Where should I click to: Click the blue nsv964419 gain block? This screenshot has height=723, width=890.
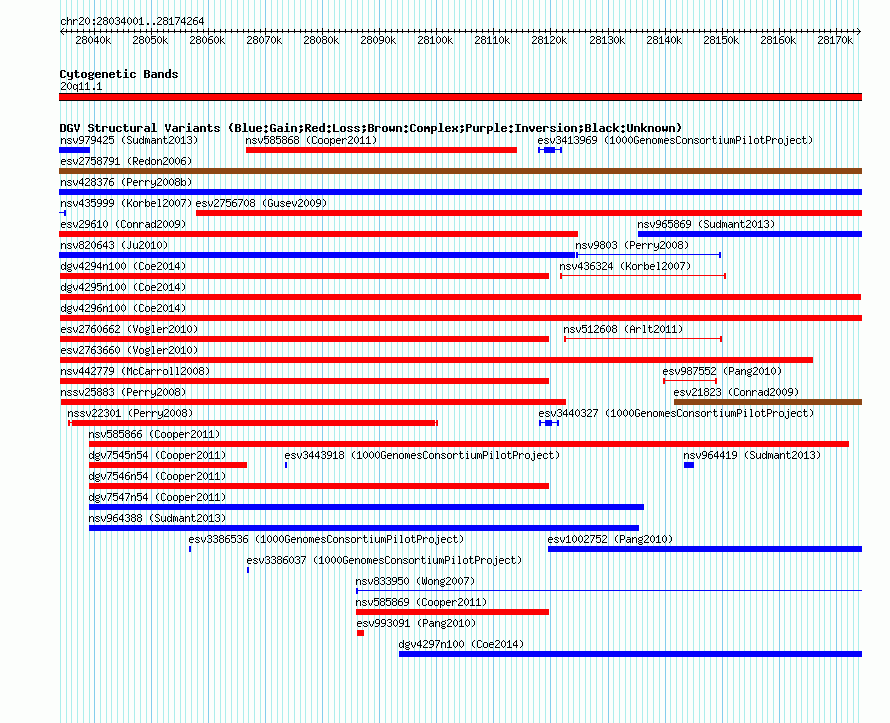pos(689,465)
